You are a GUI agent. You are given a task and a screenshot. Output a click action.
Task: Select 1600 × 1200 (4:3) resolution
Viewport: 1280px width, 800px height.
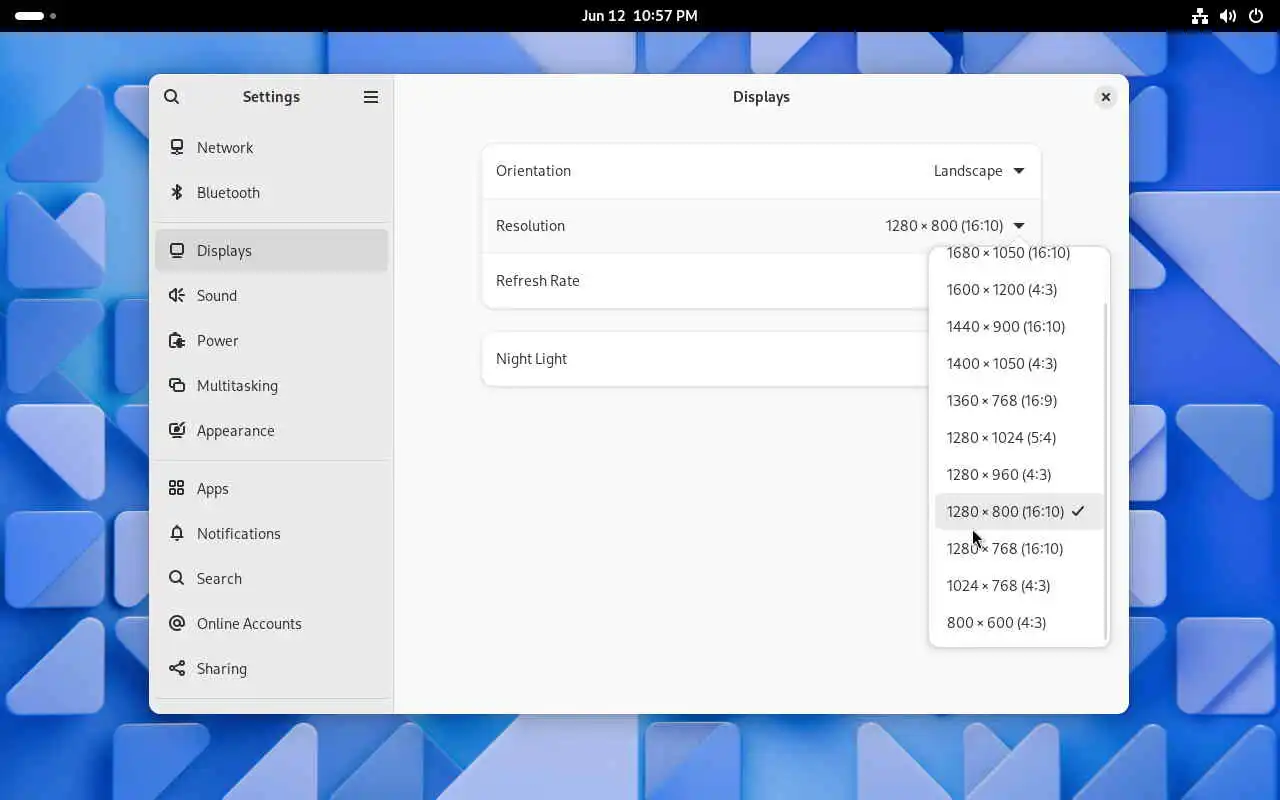1019,290
